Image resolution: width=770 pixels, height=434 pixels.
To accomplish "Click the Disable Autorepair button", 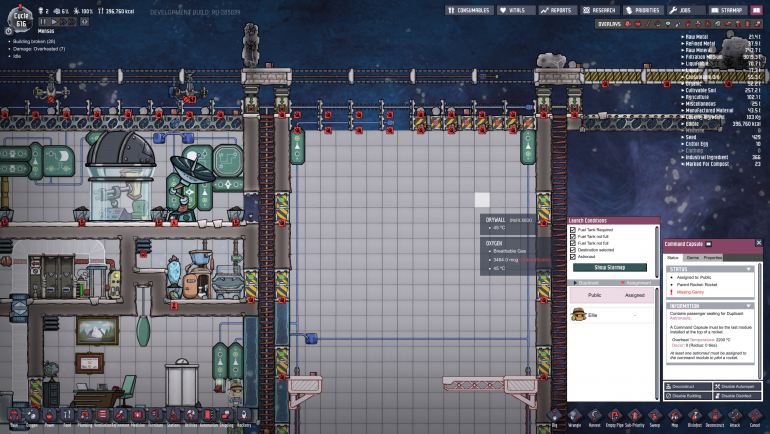I will pos(737,387).
